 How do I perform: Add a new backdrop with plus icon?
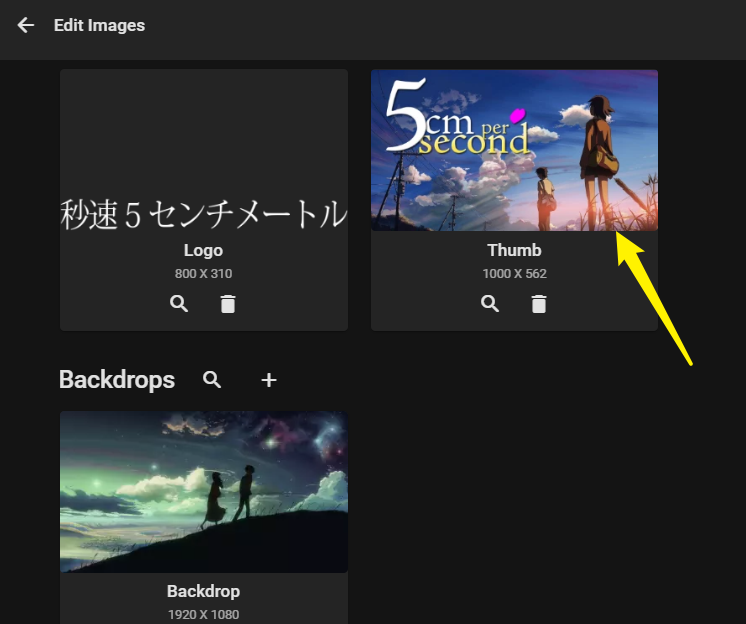269,380
